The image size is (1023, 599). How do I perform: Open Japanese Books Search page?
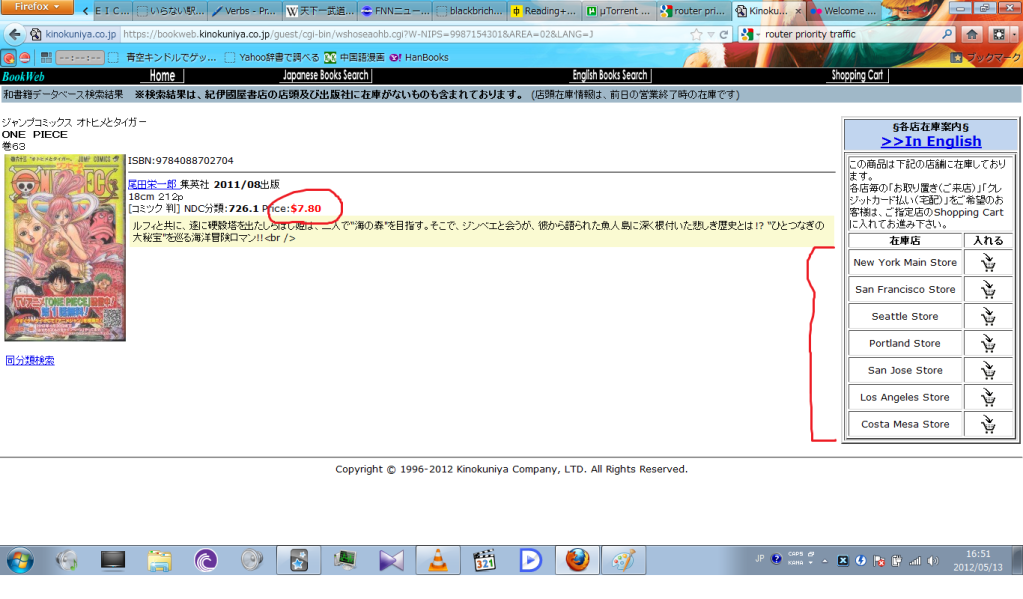(325, 75)
